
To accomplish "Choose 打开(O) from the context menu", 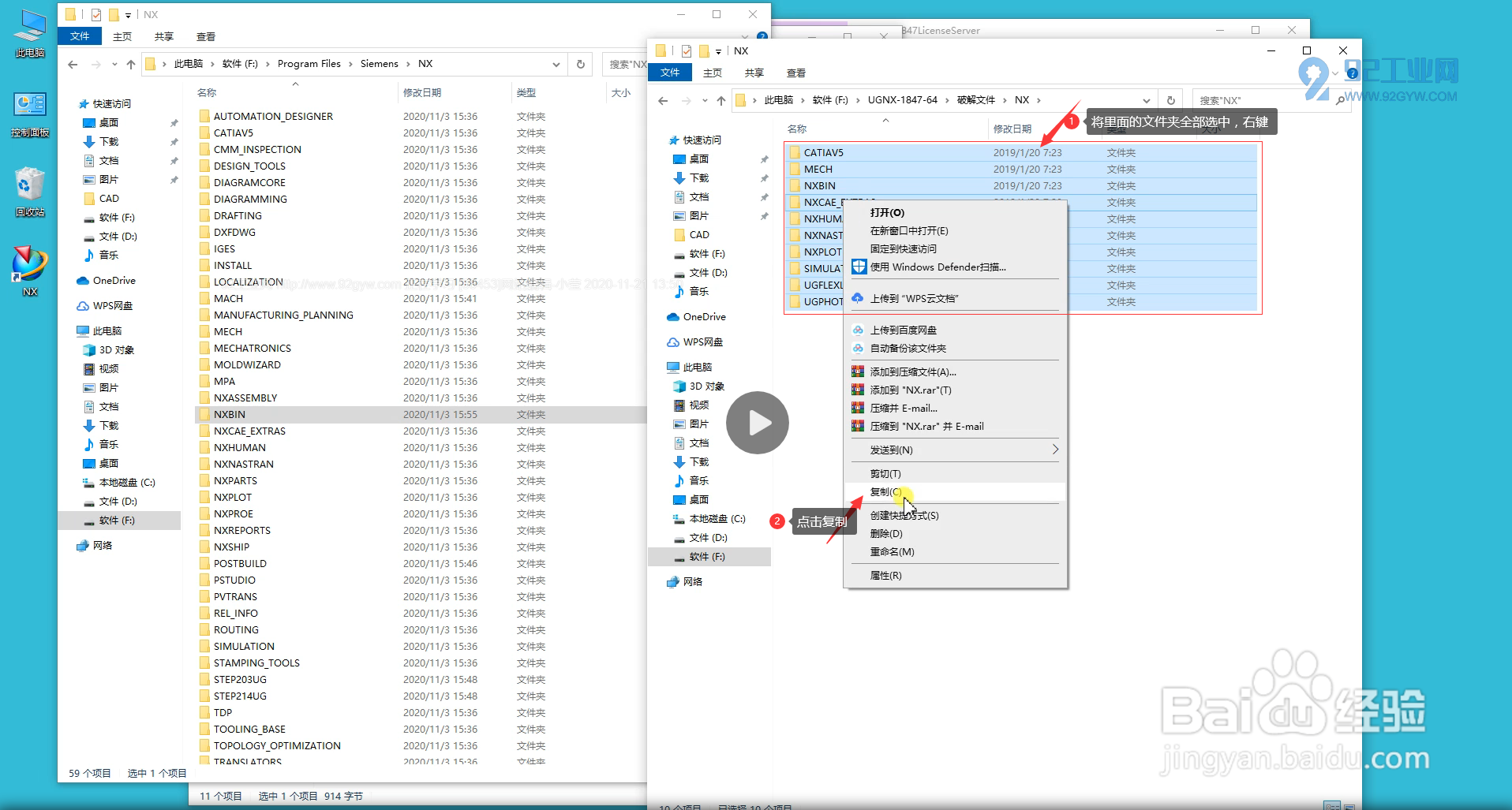I will click(955, 213).
